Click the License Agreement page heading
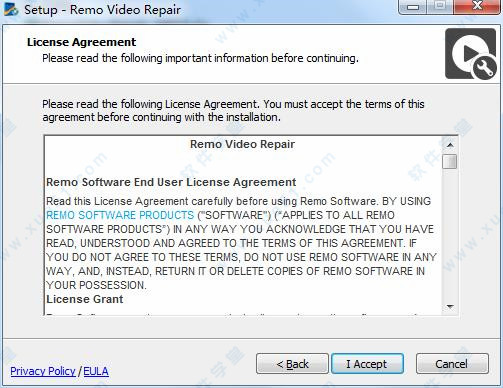The image size is (503, 388). click(x=81, y=42)
